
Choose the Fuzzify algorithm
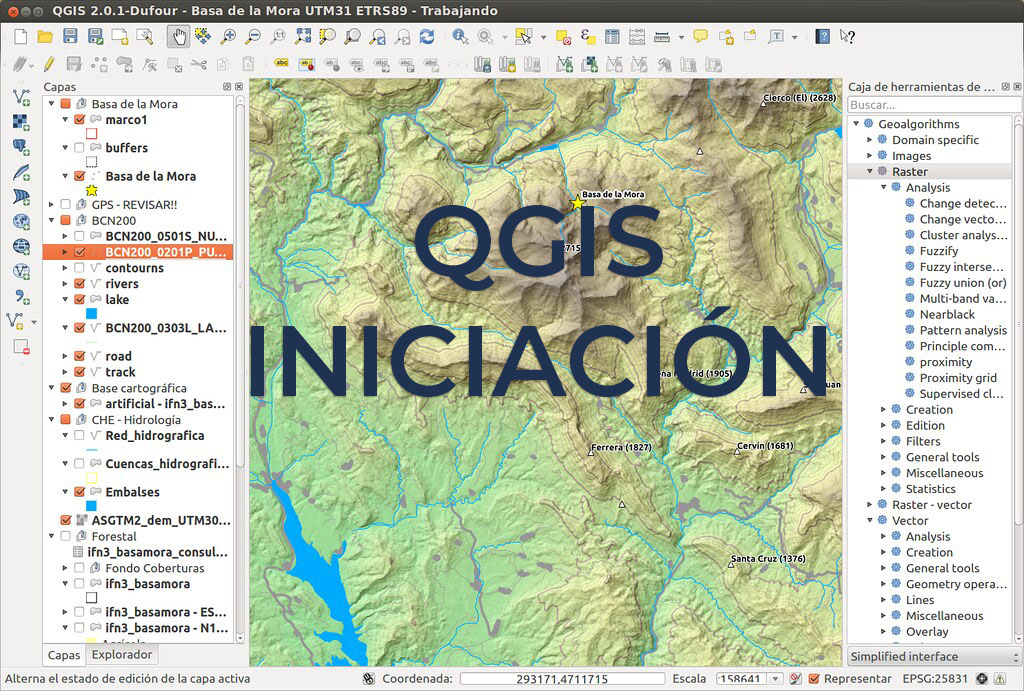pos(939,251)
